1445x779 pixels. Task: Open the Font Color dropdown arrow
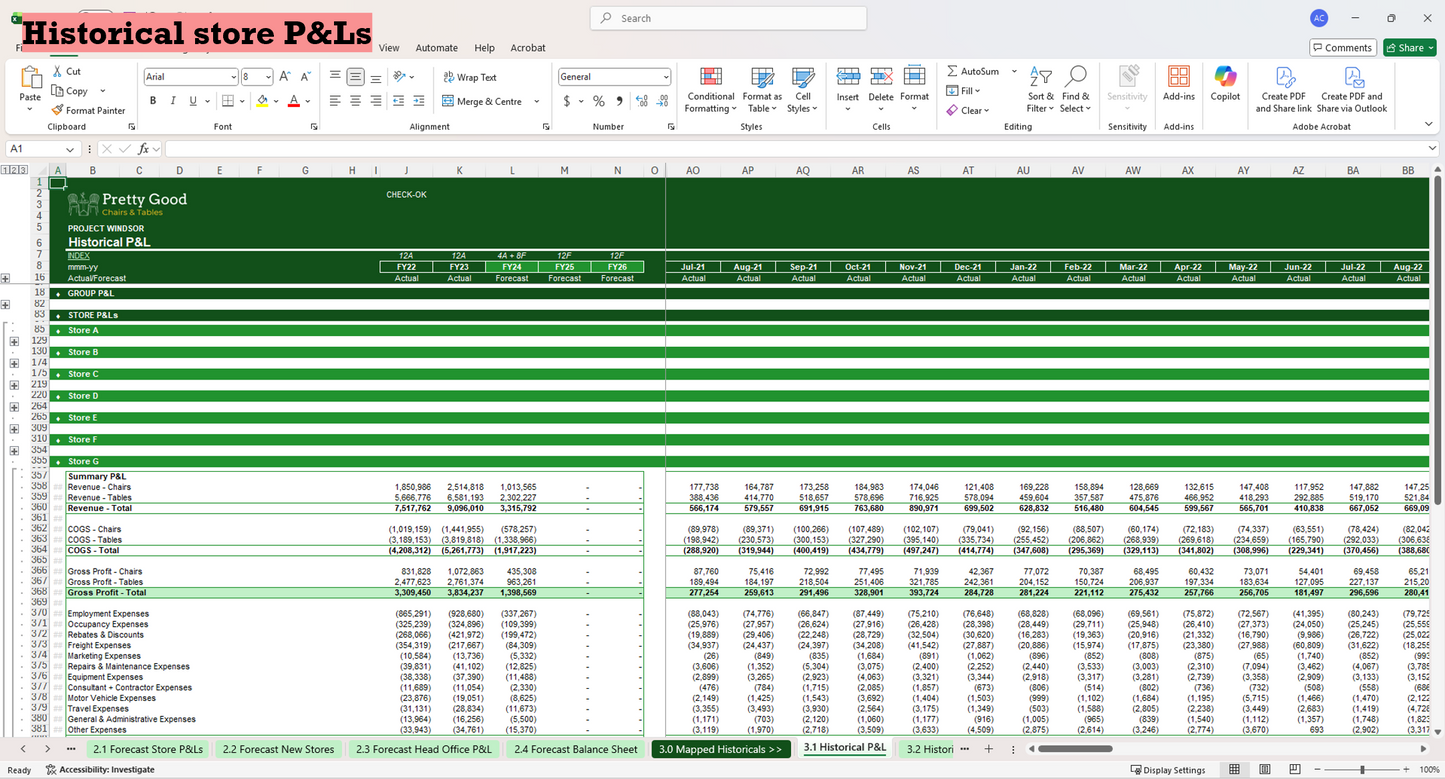coord(307,101)
